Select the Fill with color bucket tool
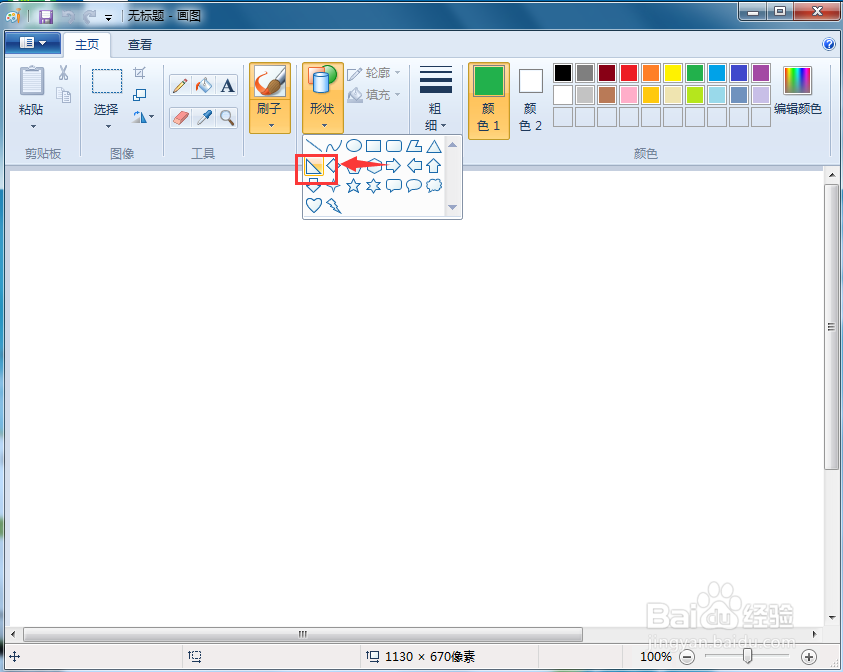This screenshot has width=843, height=672. click(x=204, y=85)
